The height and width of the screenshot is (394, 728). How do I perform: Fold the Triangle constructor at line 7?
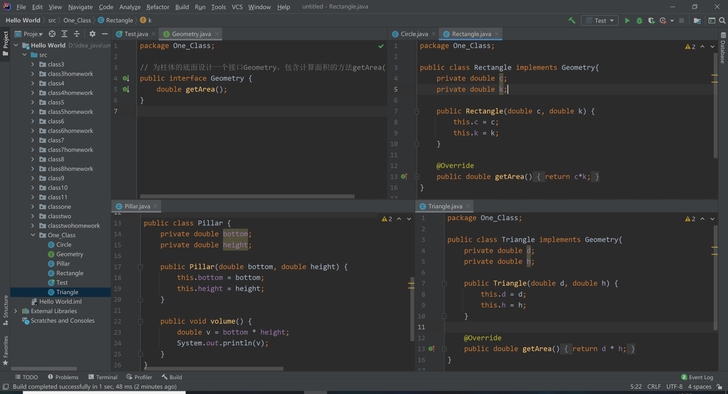(x=444, y=283)
